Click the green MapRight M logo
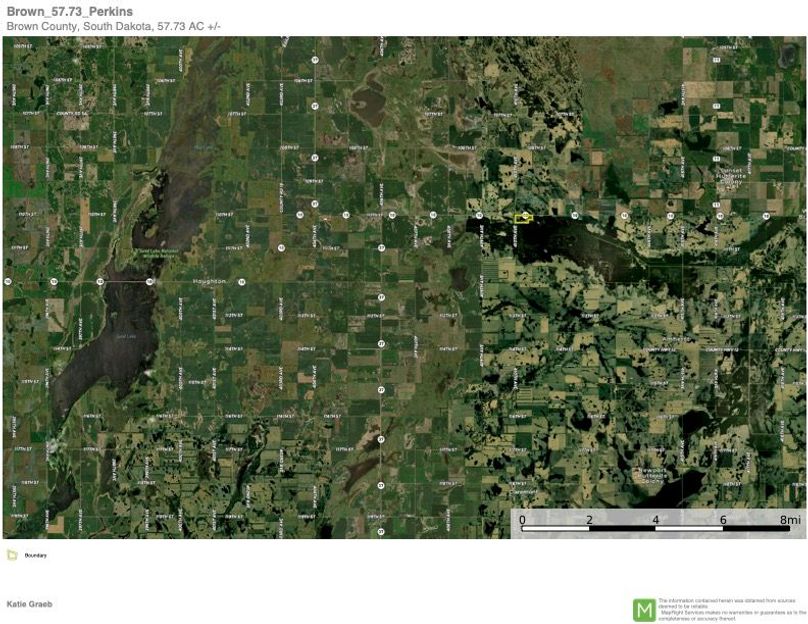The height and width of the screenshot is (624, 808). (644, 609)
